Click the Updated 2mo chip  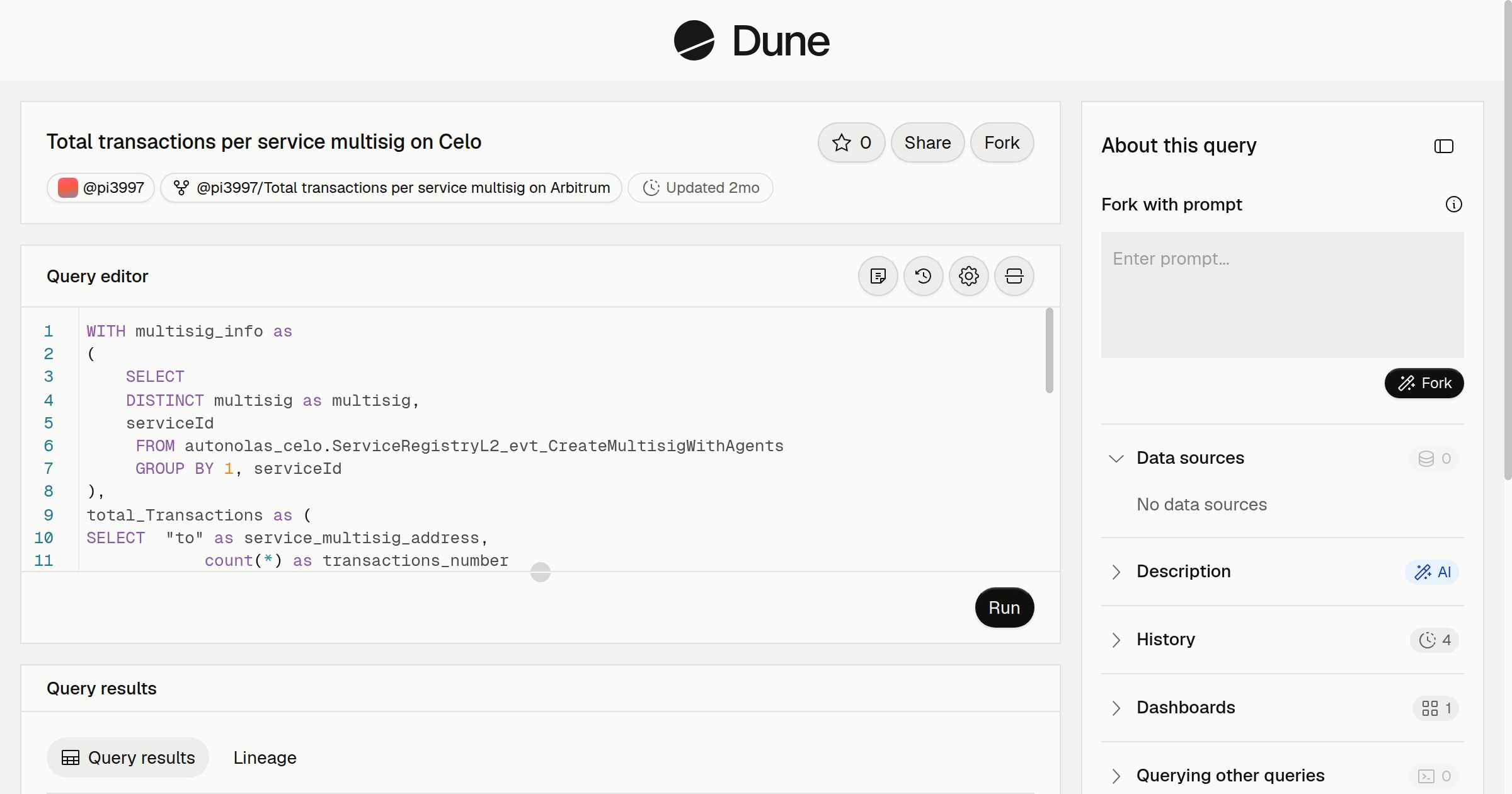[x=701, y=188]
